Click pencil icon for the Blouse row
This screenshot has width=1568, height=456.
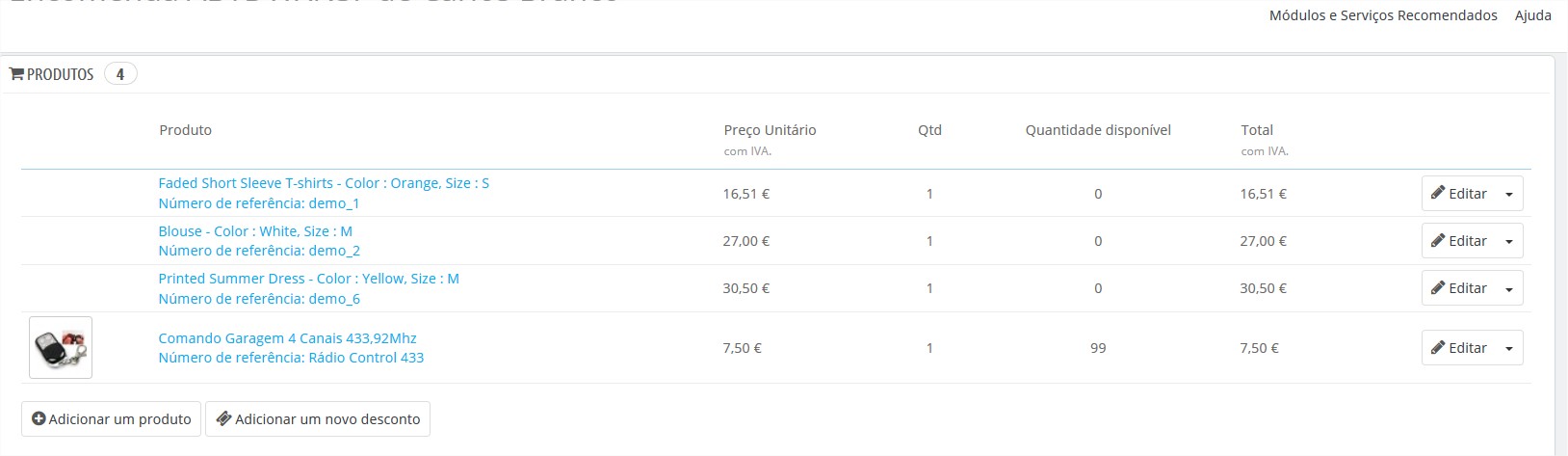tap(1438, 240)
